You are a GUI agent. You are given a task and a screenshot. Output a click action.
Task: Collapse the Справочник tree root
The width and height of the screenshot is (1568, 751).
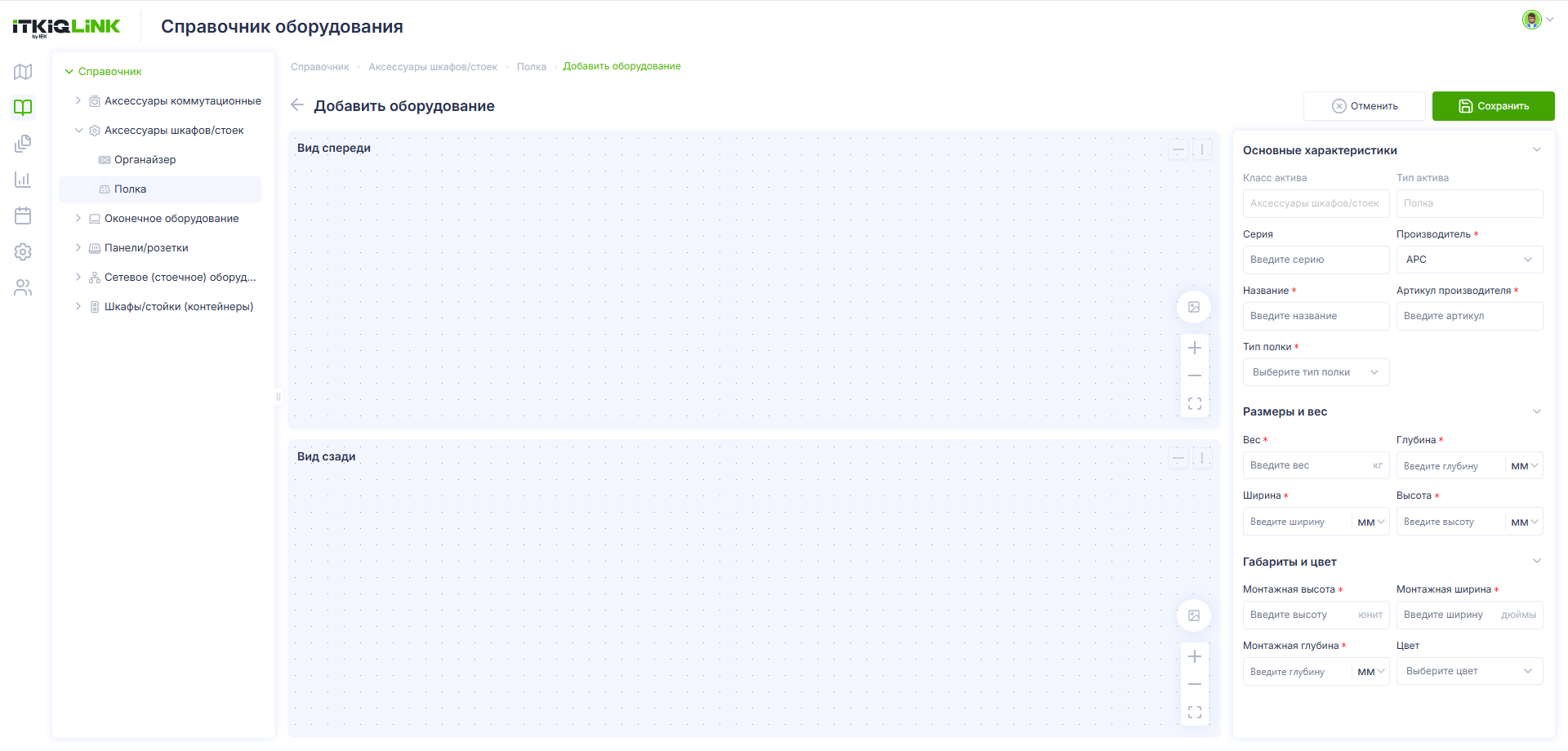69,72
